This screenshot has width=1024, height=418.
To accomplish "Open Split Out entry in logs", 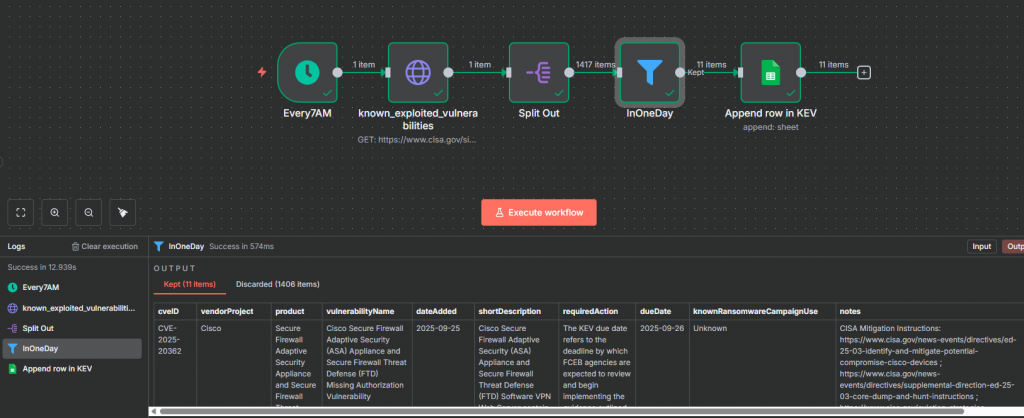I will point(72,328).
